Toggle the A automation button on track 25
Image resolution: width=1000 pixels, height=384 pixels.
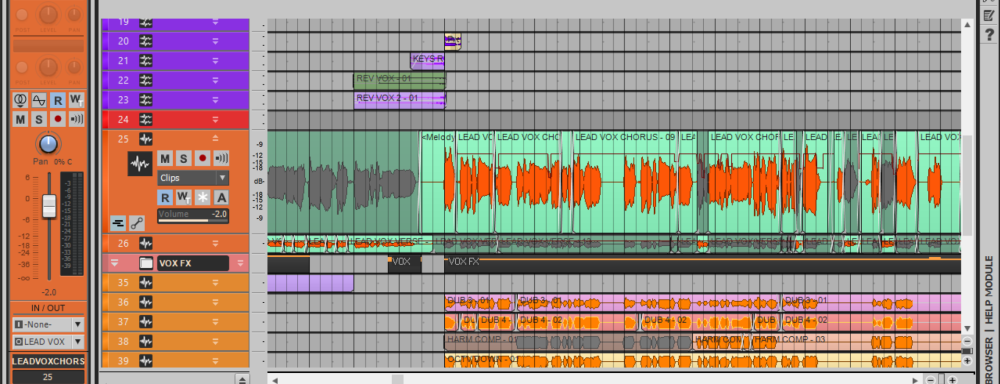point(221,197)
